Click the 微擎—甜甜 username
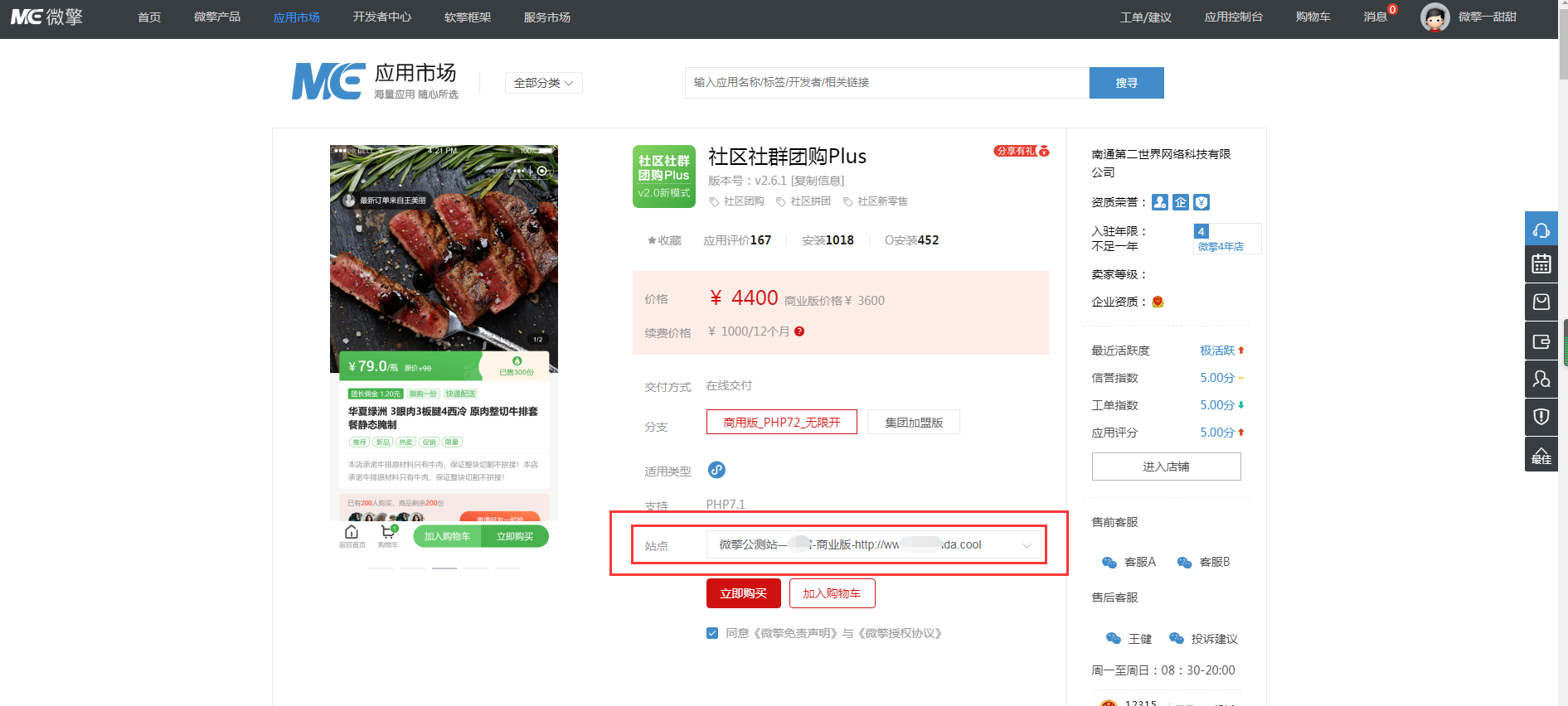 [x=1488, y=17]
